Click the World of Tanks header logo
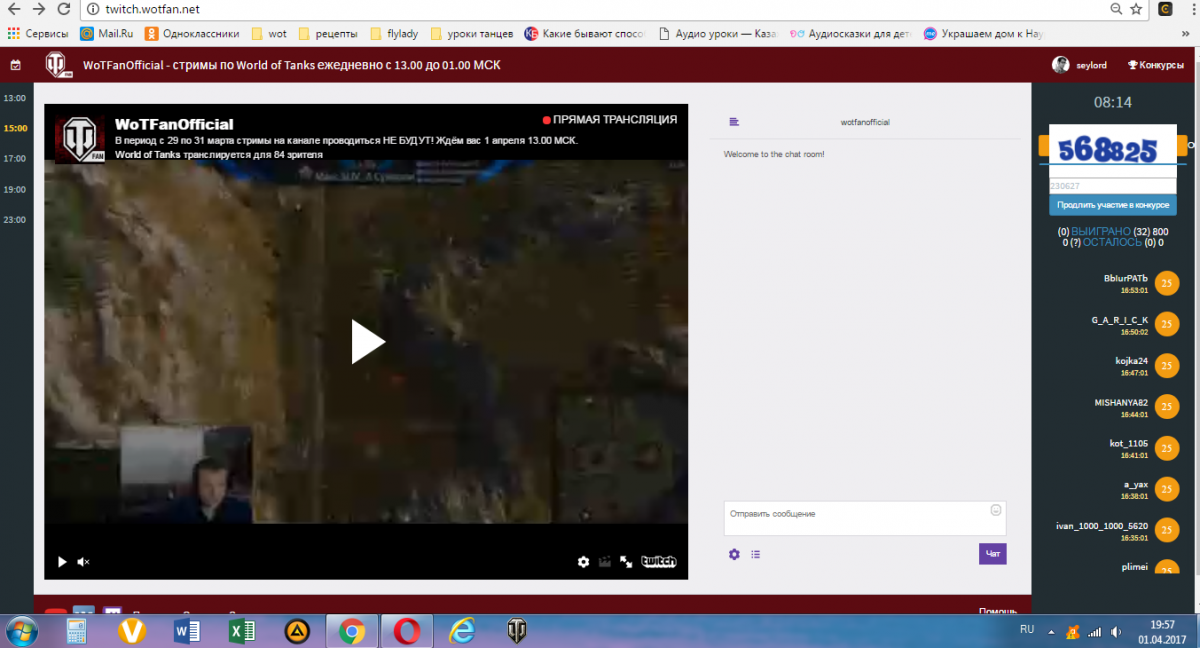The height and width of the screenshot is (648, 1200). [x=58, y=65]
